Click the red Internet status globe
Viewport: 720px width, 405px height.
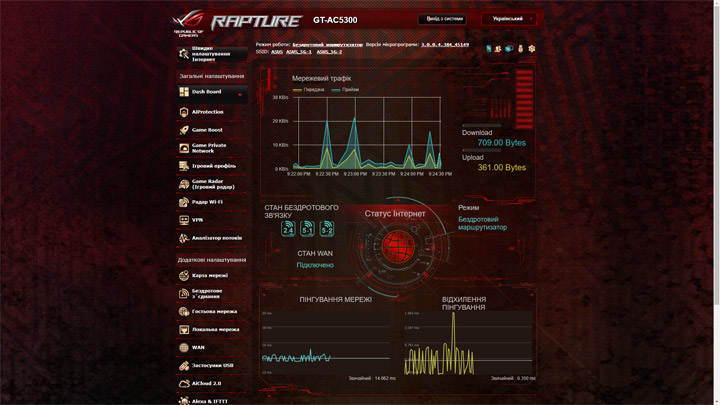click(x=398, y=247)
